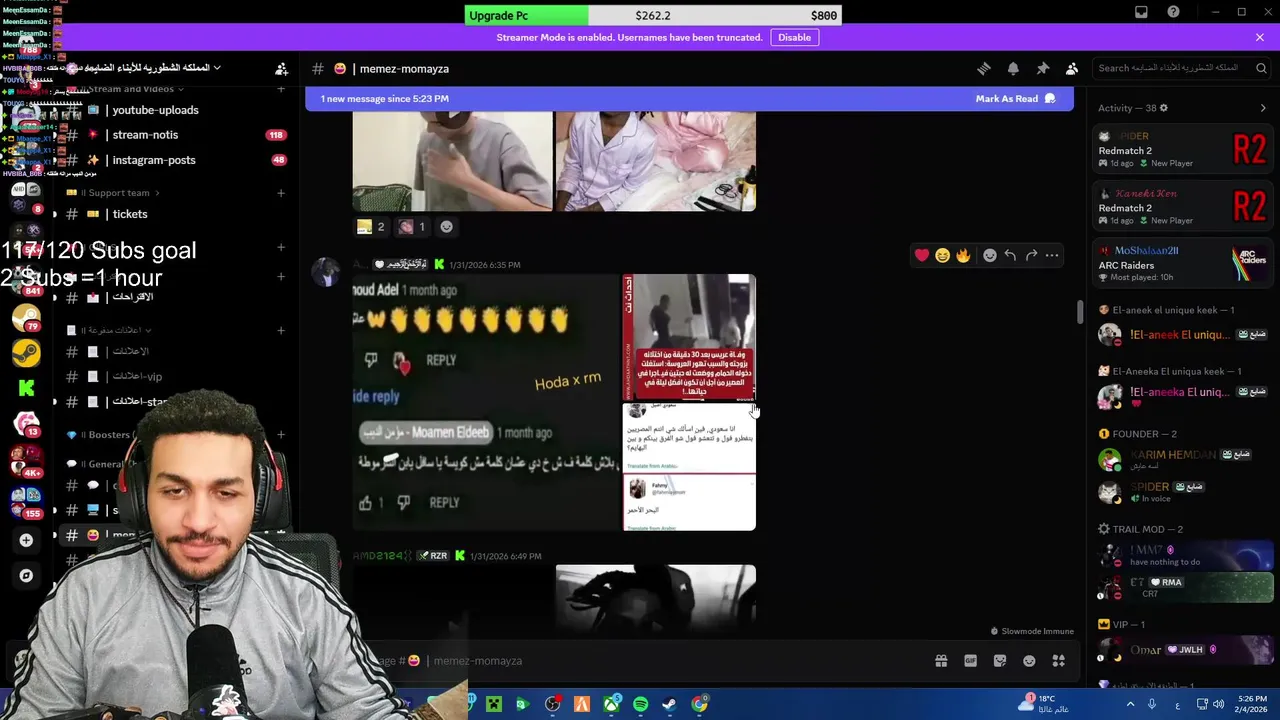
Task: Open member SPIDER in voice
Action: point(1183,492)
